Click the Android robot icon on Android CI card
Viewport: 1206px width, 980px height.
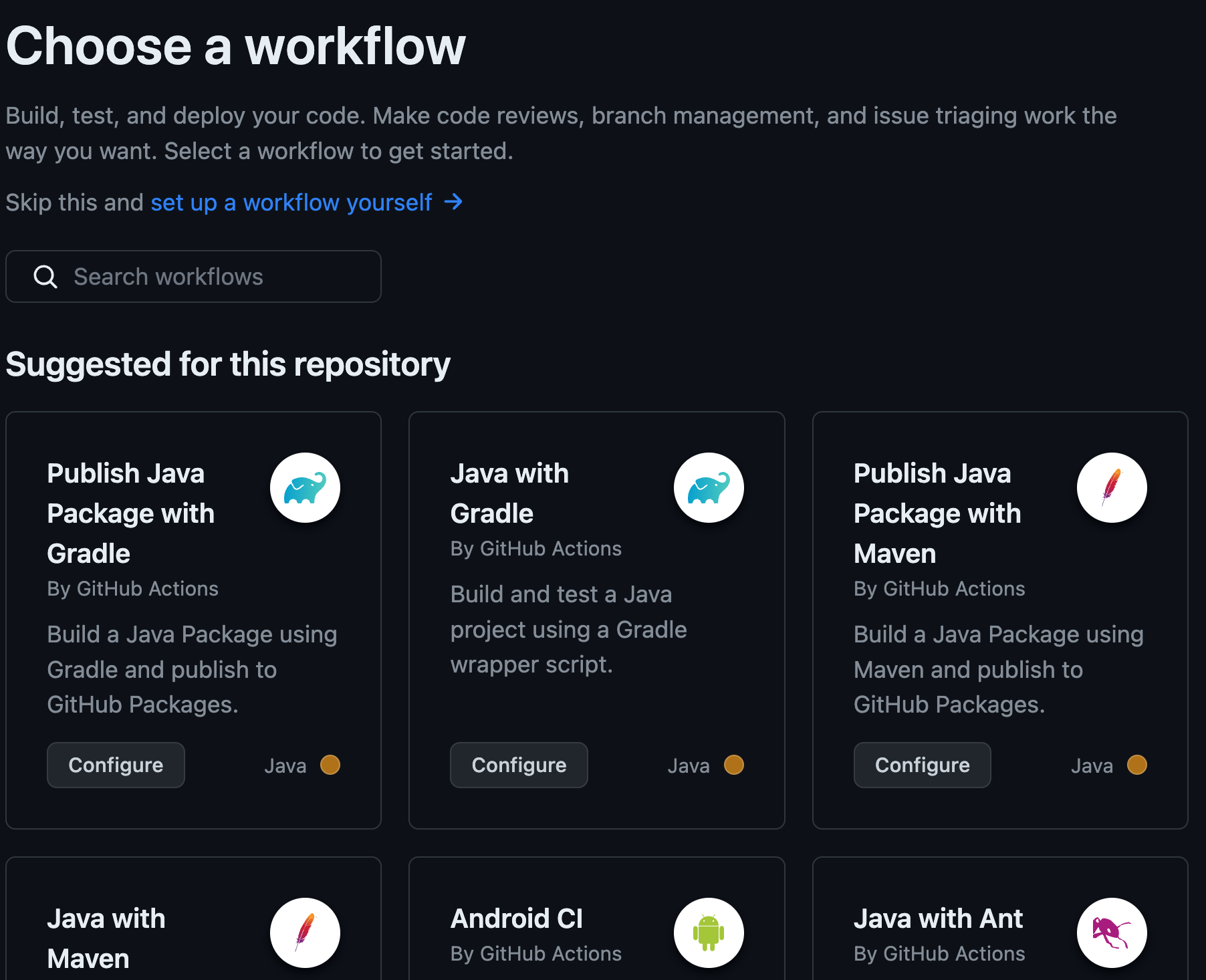click(x=709, y=933)
